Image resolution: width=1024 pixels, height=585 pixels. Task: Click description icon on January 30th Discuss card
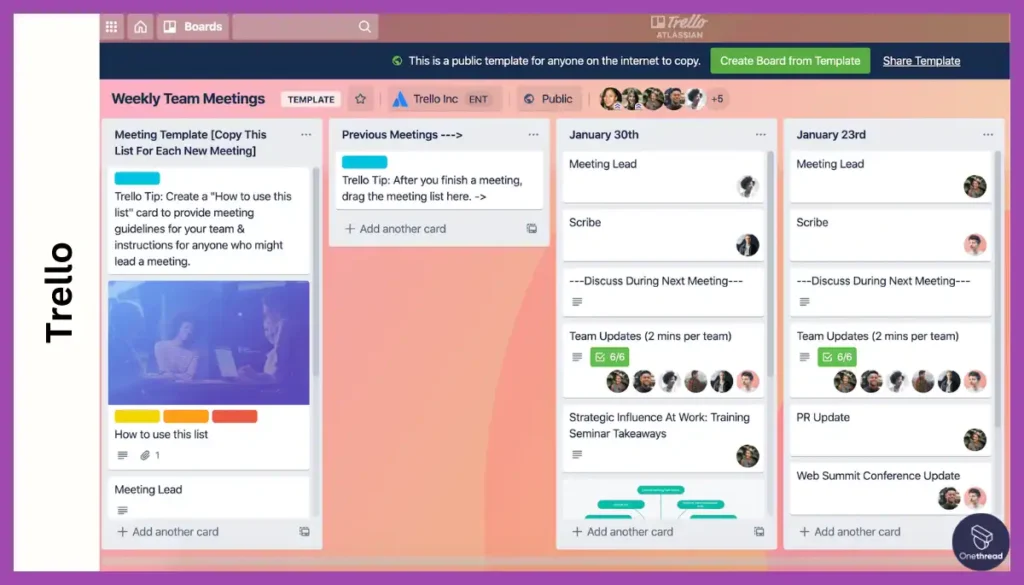(x=577, y=302)
